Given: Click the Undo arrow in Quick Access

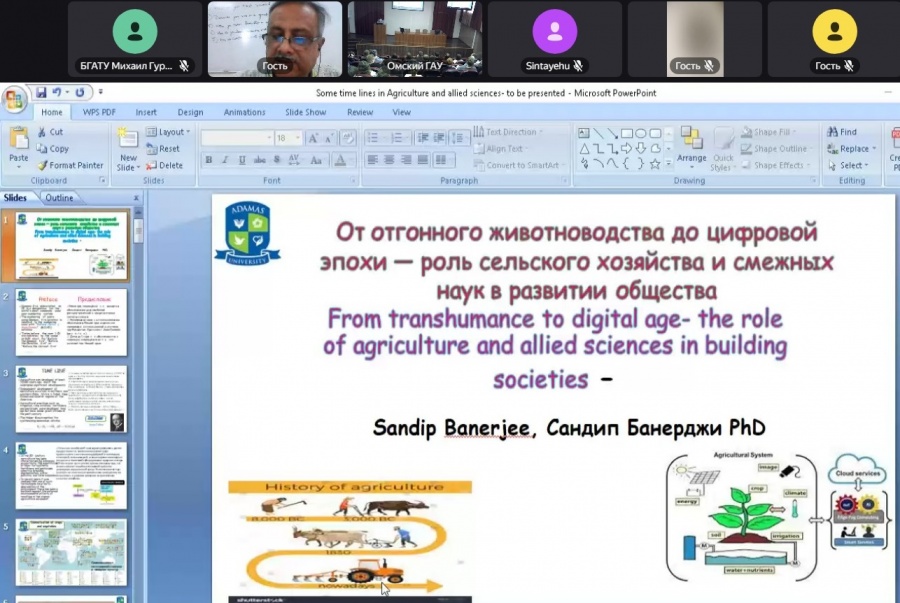Looking at the screenshot, I should 58,92.
